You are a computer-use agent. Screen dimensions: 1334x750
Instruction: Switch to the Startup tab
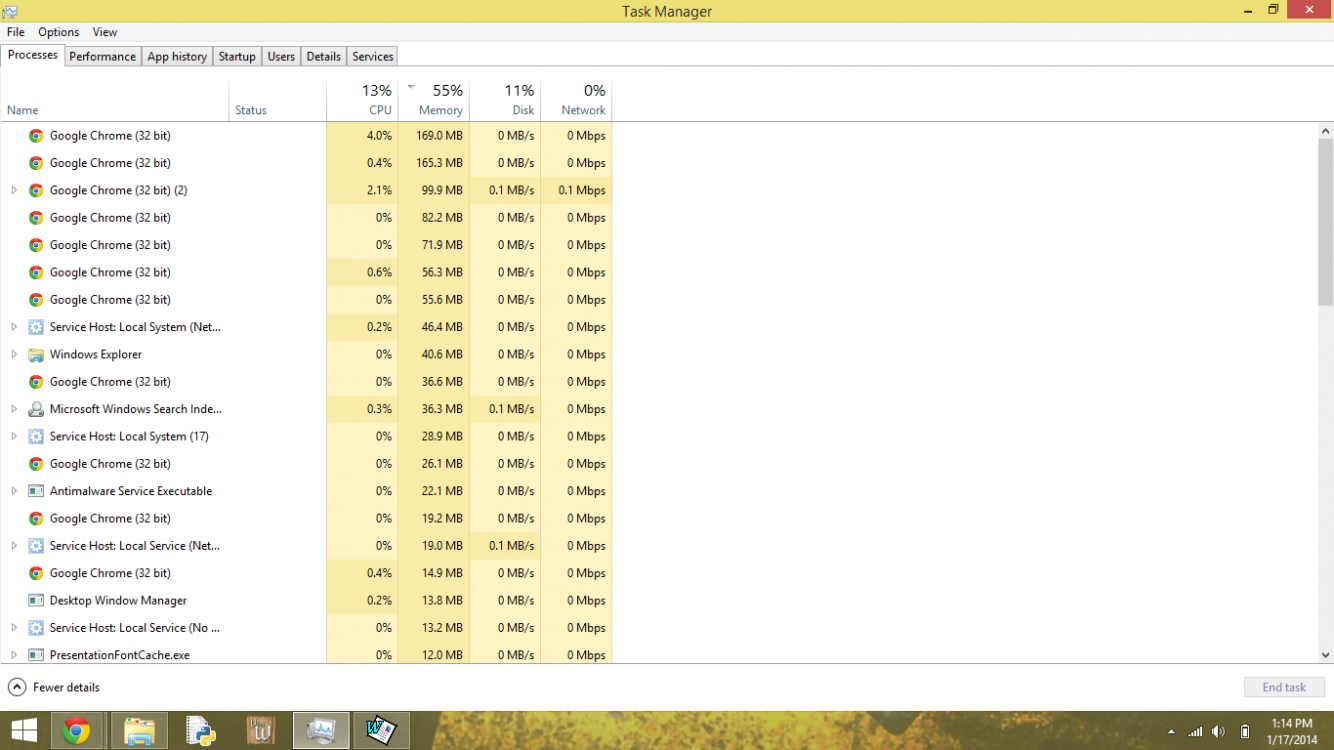[237, 57]
